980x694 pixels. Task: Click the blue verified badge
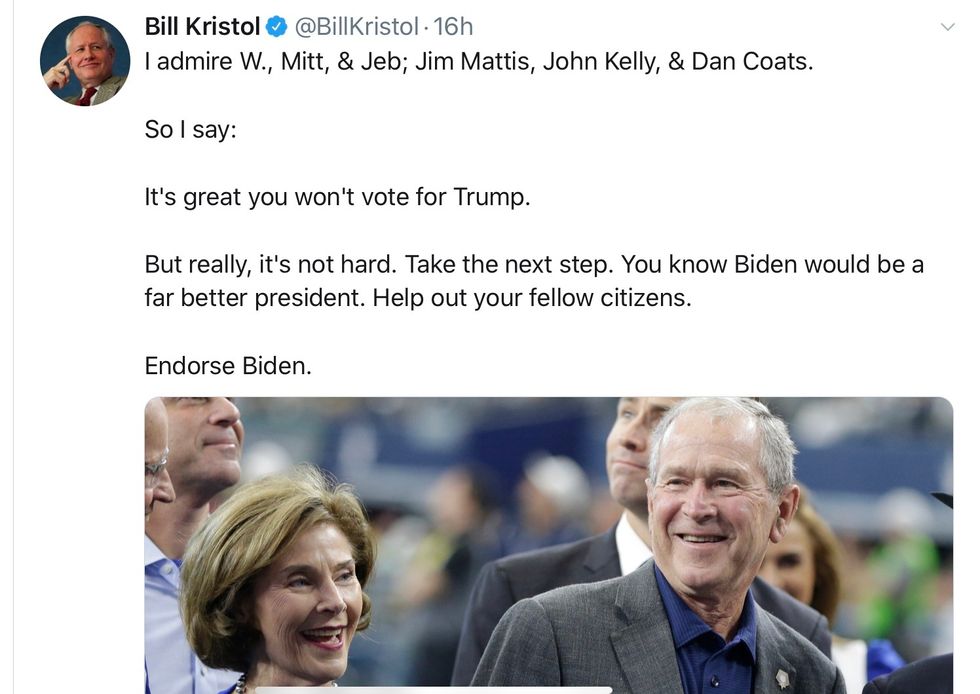(x=277, y=27)
